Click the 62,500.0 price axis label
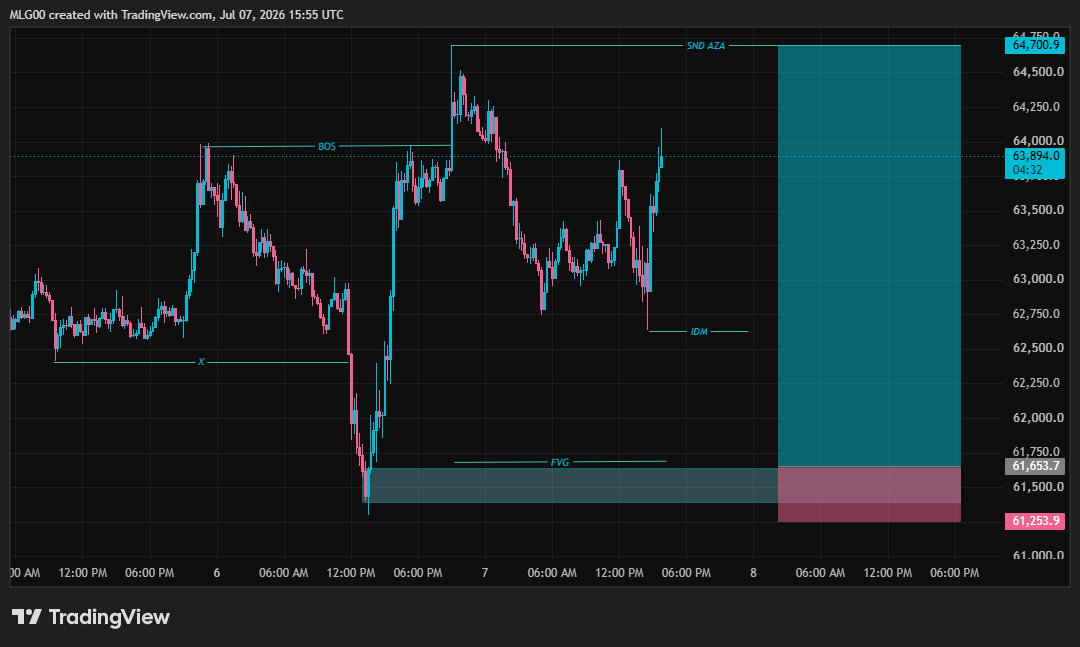The image size is (1080, 647). point(1038,347)
